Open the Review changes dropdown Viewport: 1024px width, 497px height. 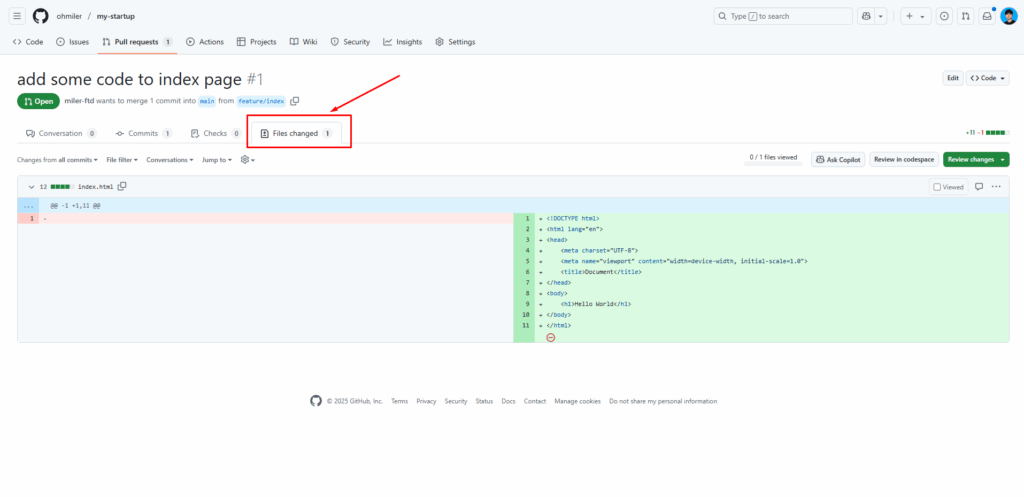(x=975, y=159)
